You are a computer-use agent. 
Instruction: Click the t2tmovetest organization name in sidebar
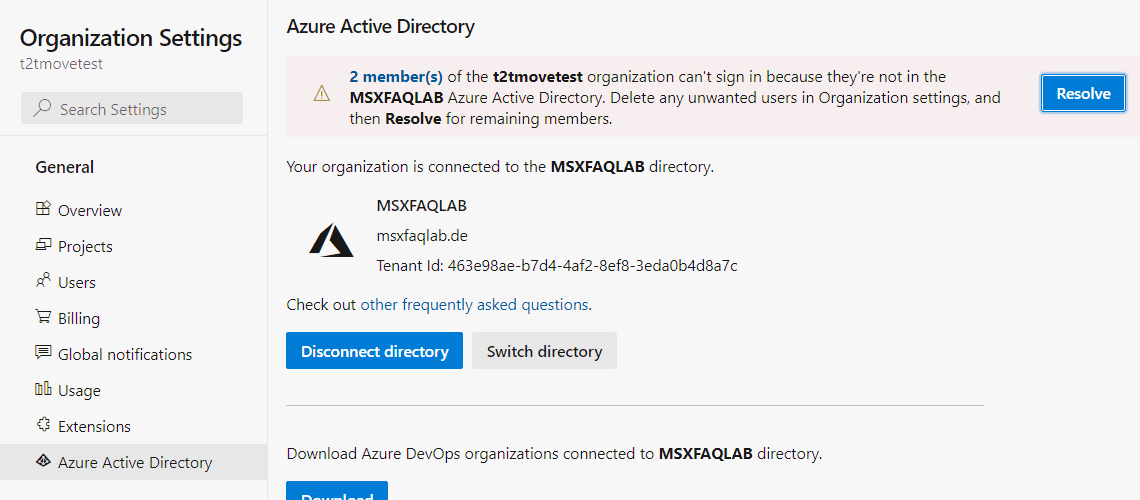click(x=62, y=64)
